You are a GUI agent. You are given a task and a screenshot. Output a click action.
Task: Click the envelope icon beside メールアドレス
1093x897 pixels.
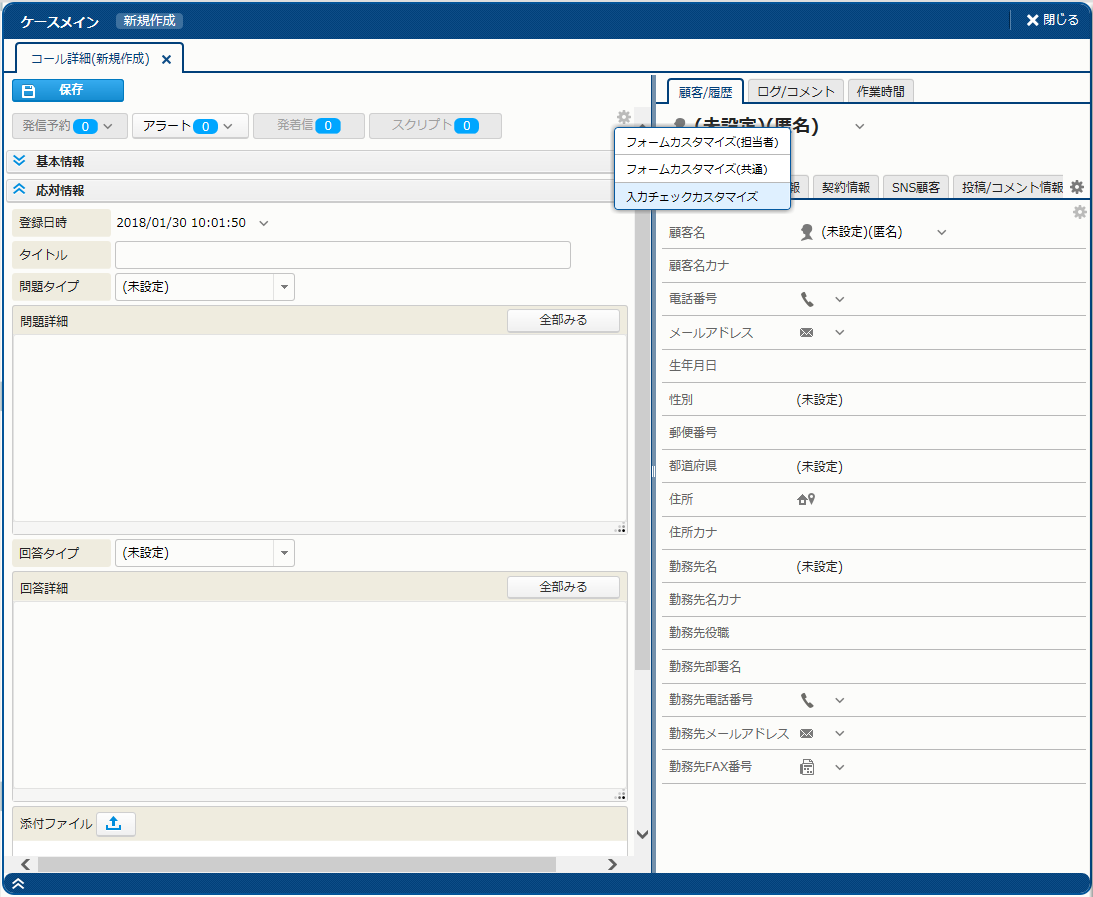click(x=806, y=333)
